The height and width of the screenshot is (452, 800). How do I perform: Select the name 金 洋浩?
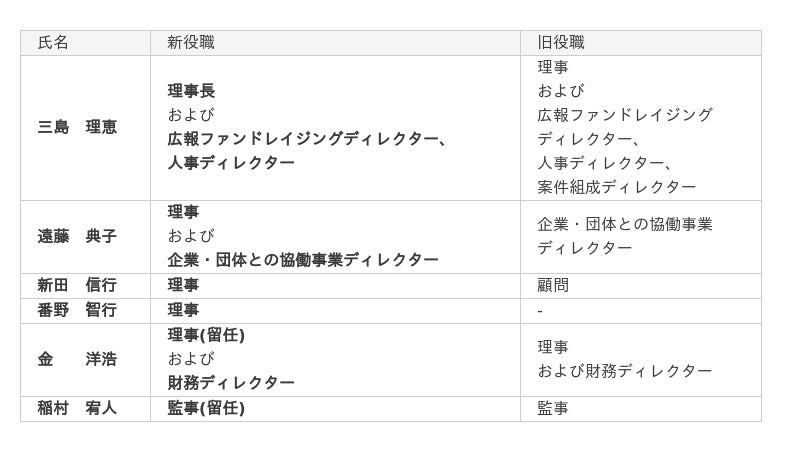coord(77,359)
